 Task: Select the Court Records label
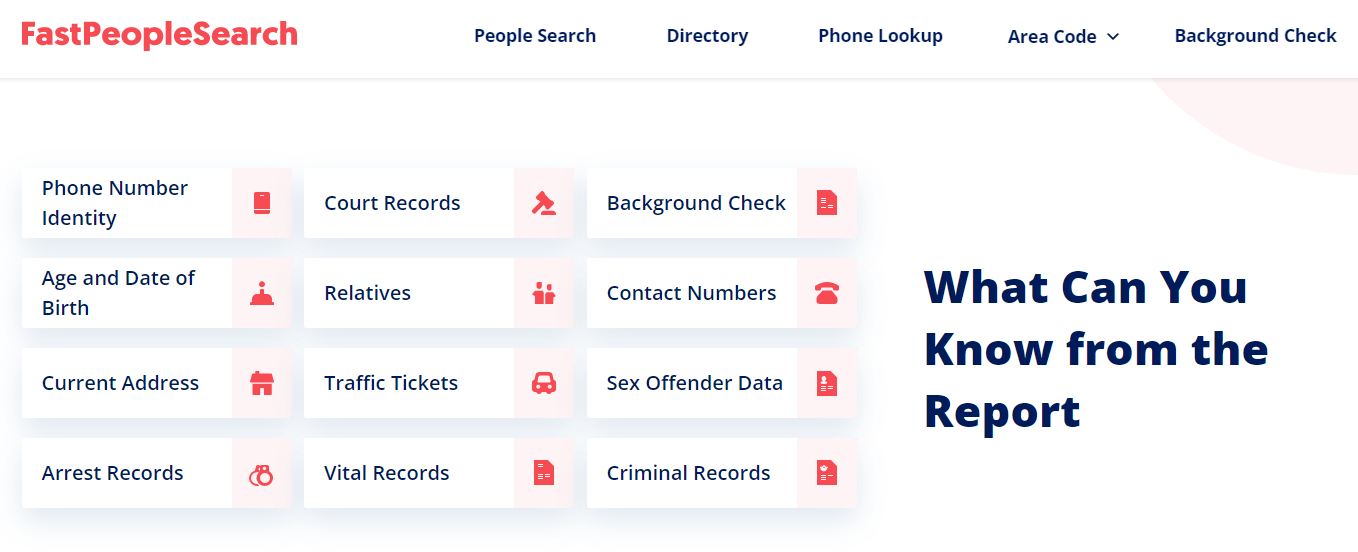[392, 203]
